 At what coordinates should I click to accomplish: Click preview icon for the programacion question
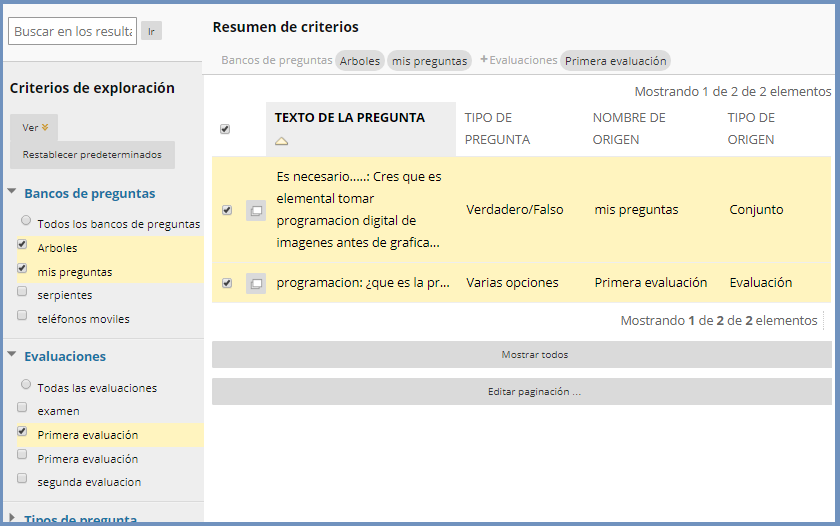(x=256, y=283)
